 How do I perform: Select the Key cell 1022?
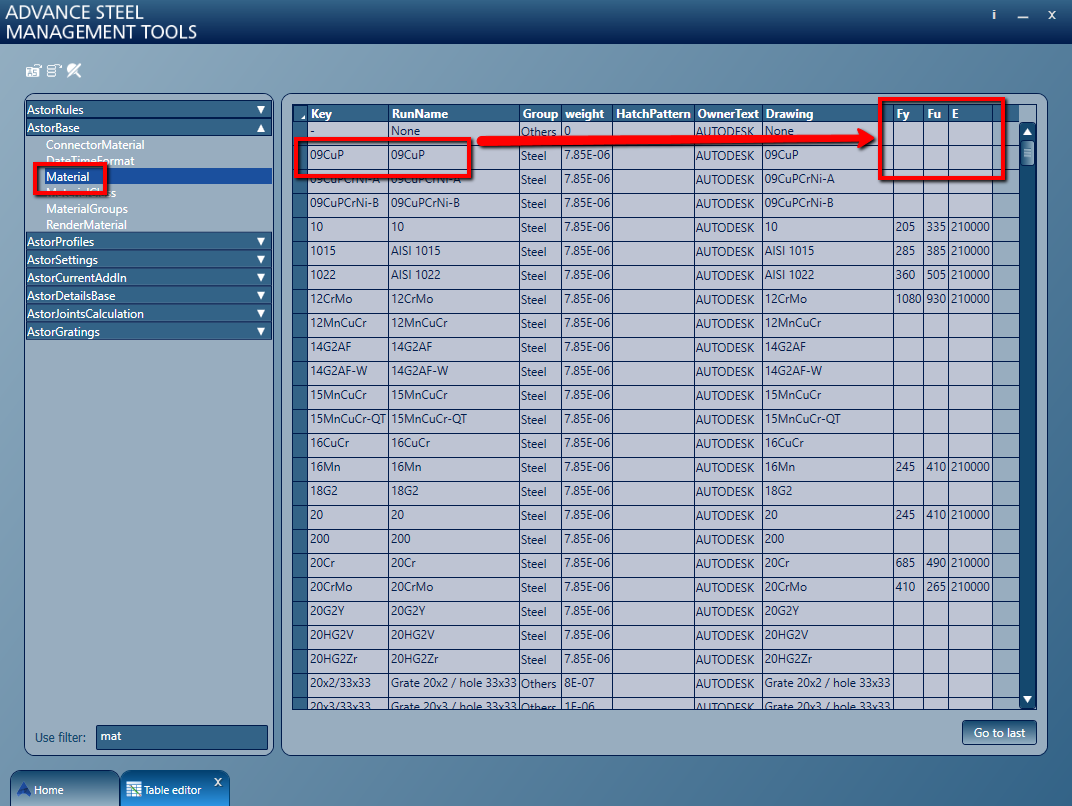tap(348, 276)
